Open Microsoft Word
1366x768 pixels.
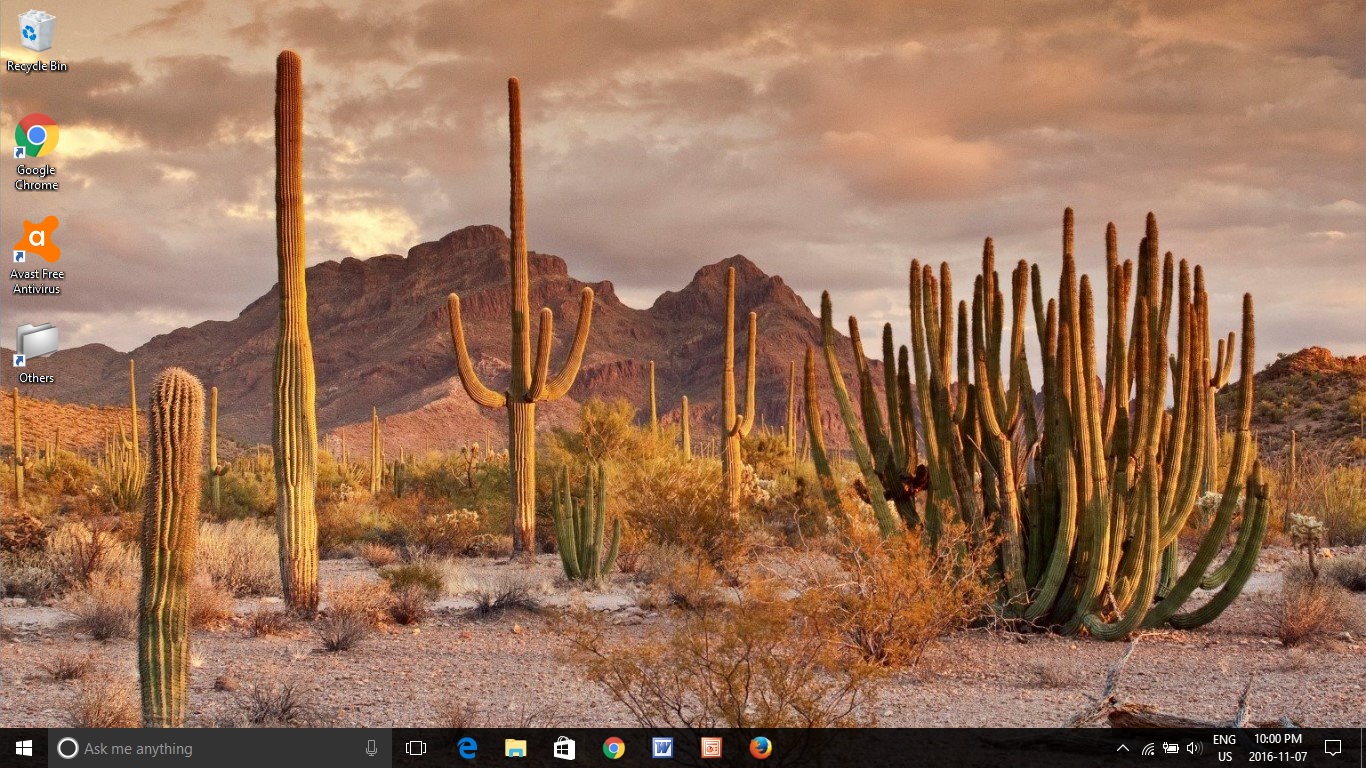pyautogui.click(x=662, y=748)
